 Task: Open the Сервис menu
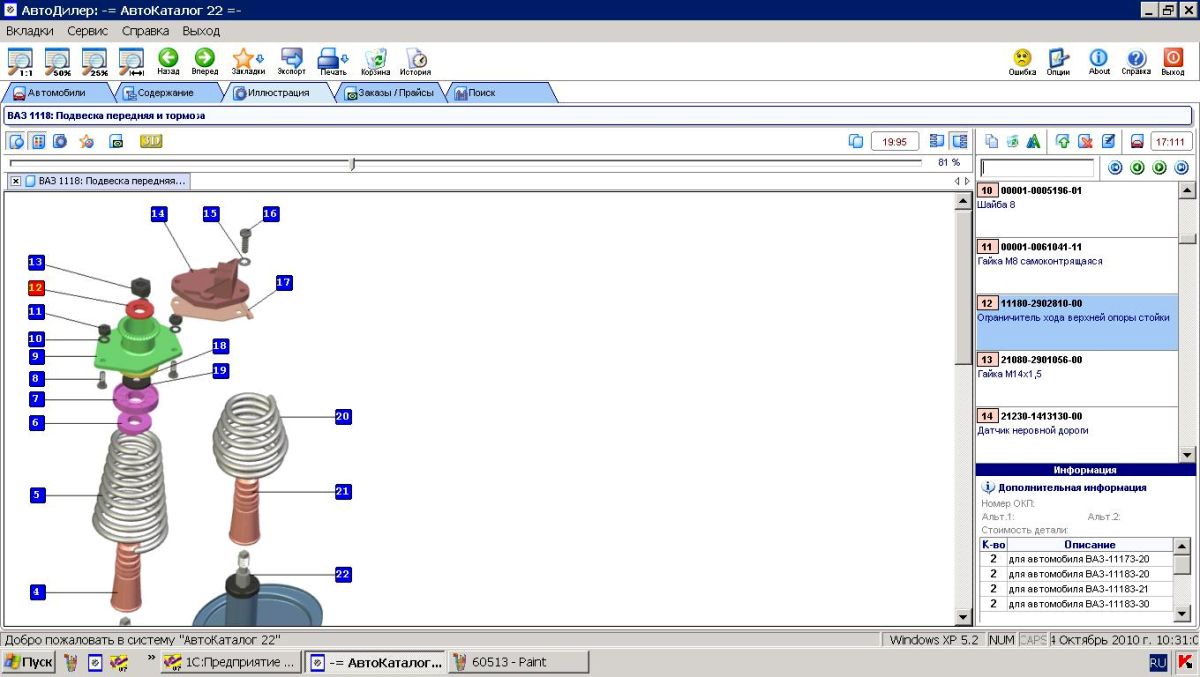point(88,31)
